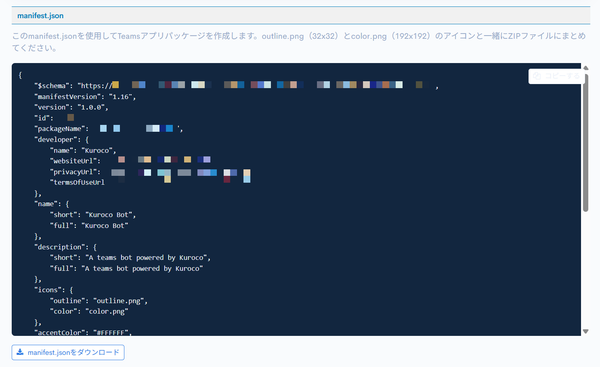This screenshot has width=600, height=367.
Task: Click the "outline": "outline.png" line
Action: (99, 301)
